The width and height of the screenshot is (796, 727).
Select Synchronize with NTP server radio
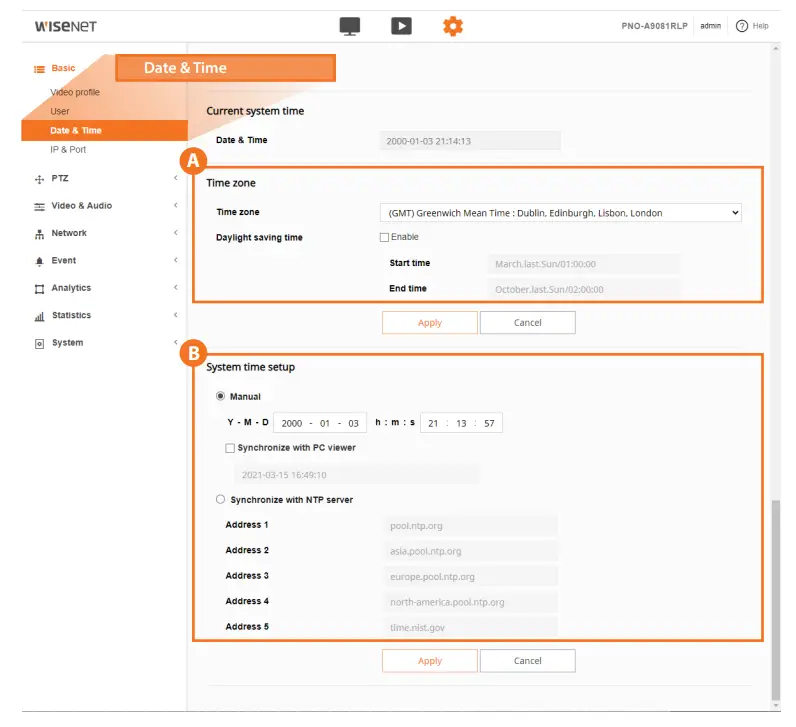[220, 500]
